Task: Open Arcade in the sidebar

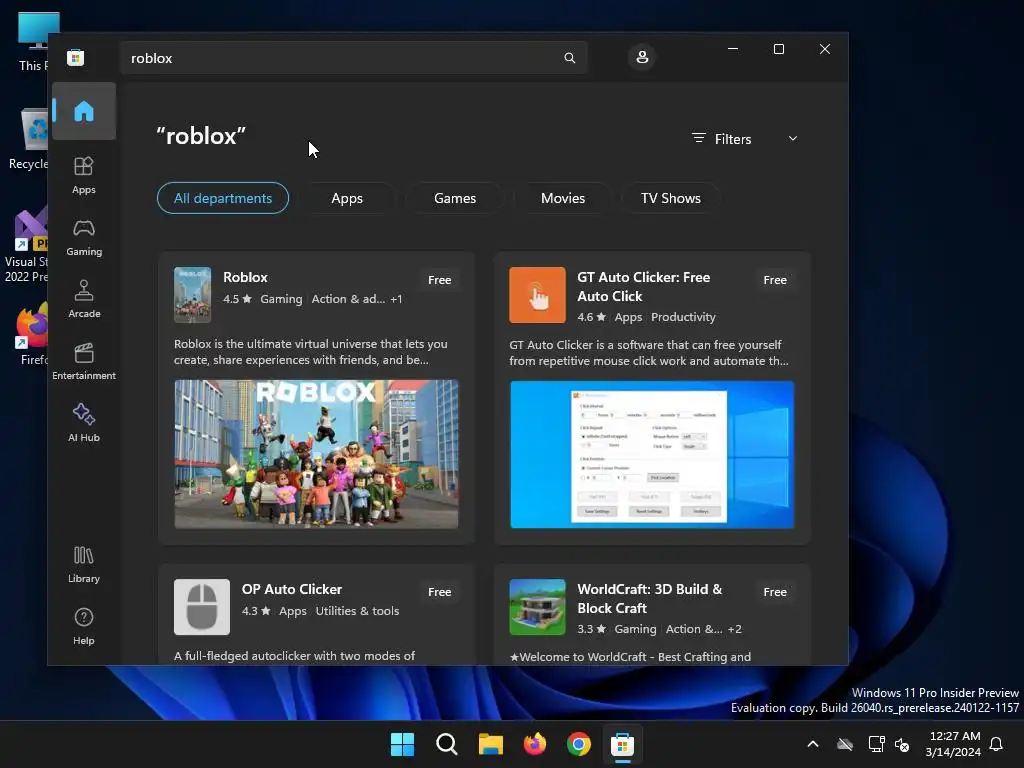Action: 84,300
